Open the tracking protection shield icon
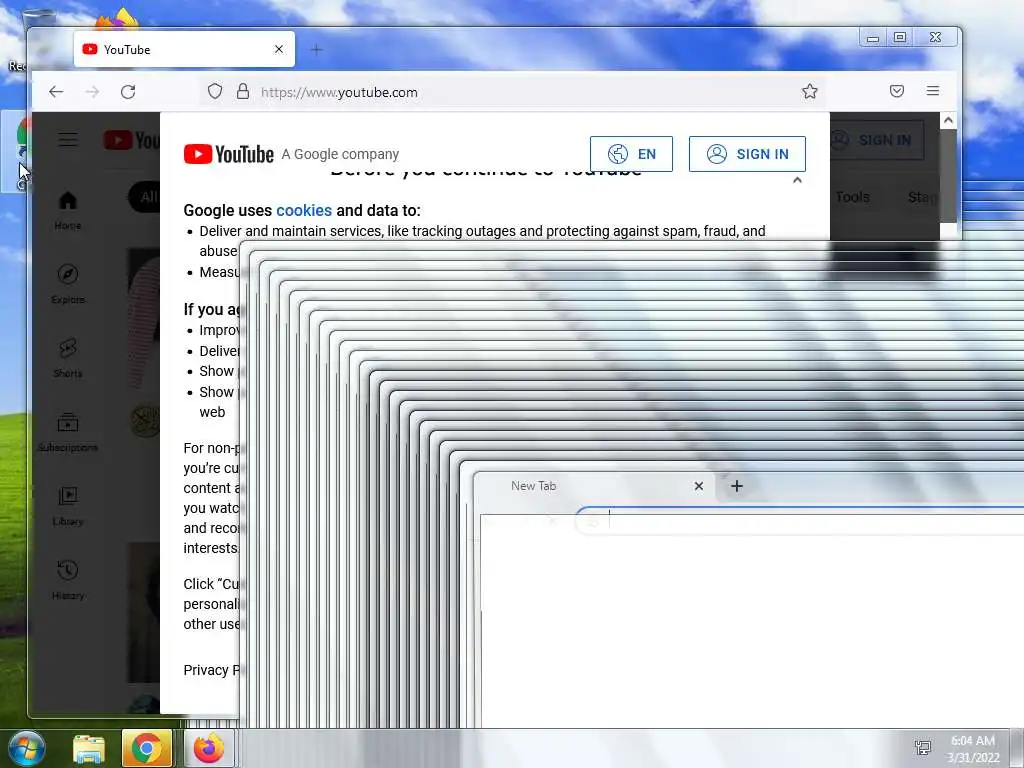The width and height of the screenshot is (1024, 768). [215, 91]
